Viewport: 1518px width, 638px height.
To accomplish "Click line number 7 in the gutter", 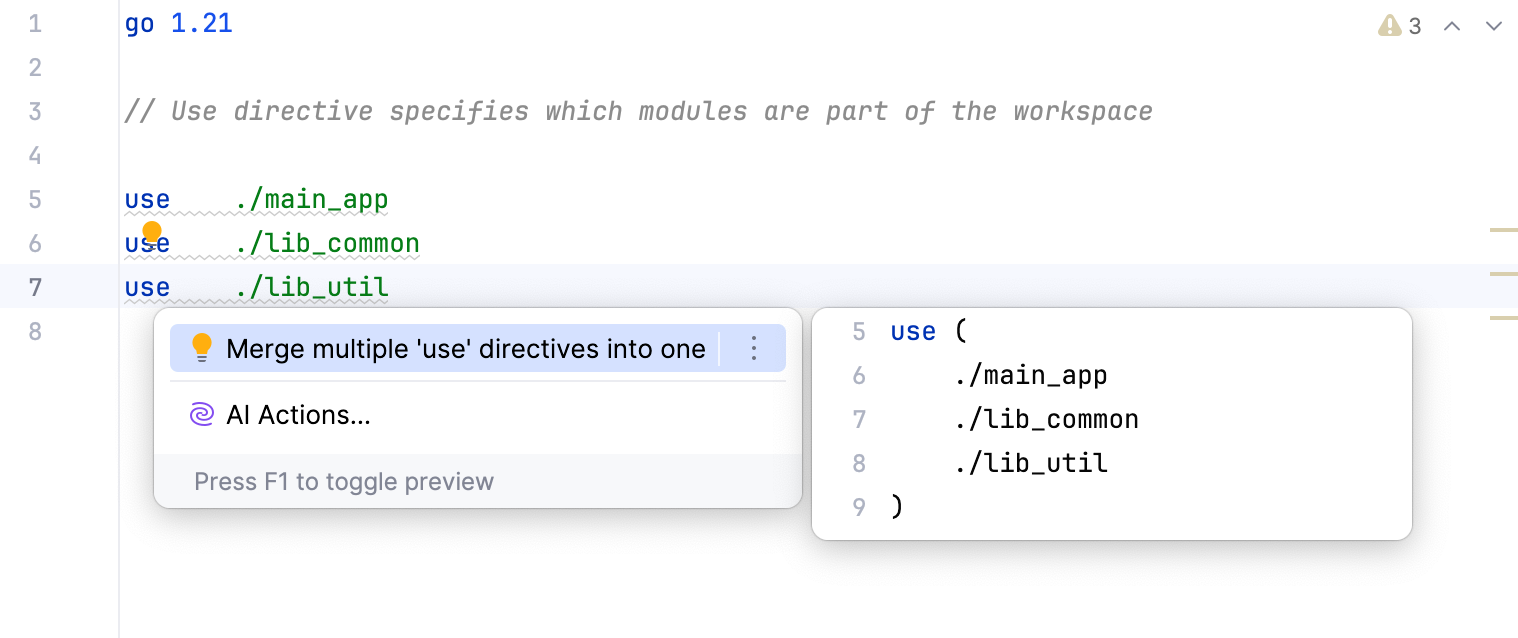I will pos(35,287).
